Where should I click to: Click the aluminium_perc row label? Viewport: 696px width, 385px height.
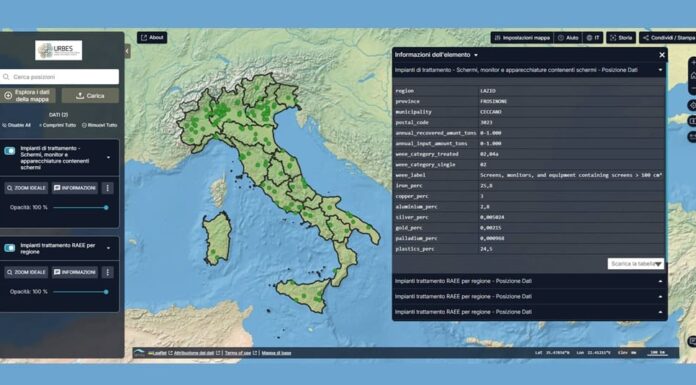click(416, 207)
